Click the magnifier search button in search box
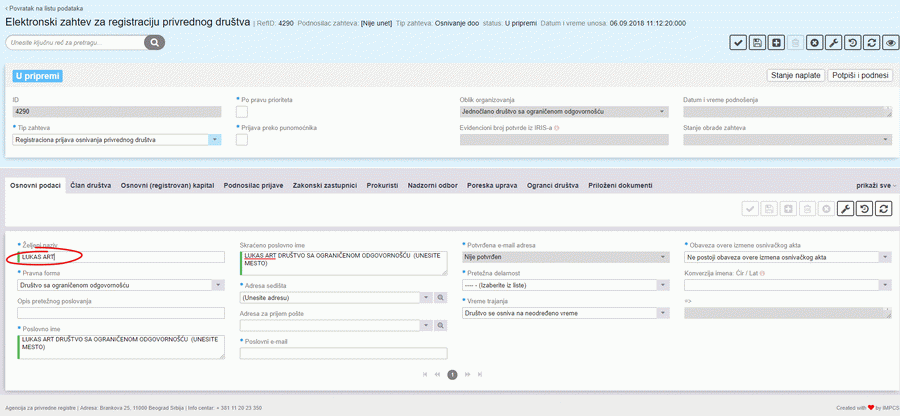900x416 pixels. 154,43
